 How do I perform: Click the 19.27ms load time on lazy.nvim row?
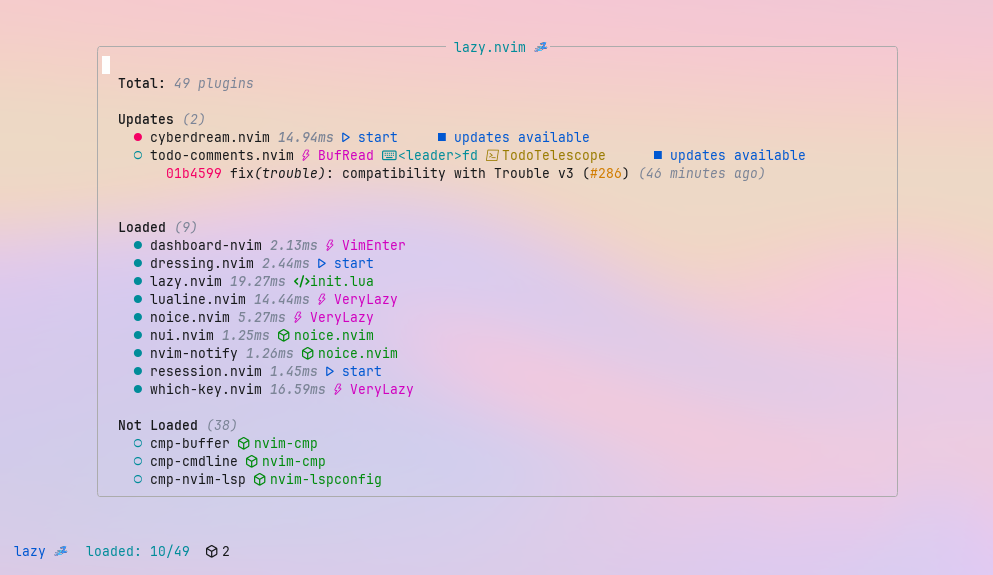[258, 281]
